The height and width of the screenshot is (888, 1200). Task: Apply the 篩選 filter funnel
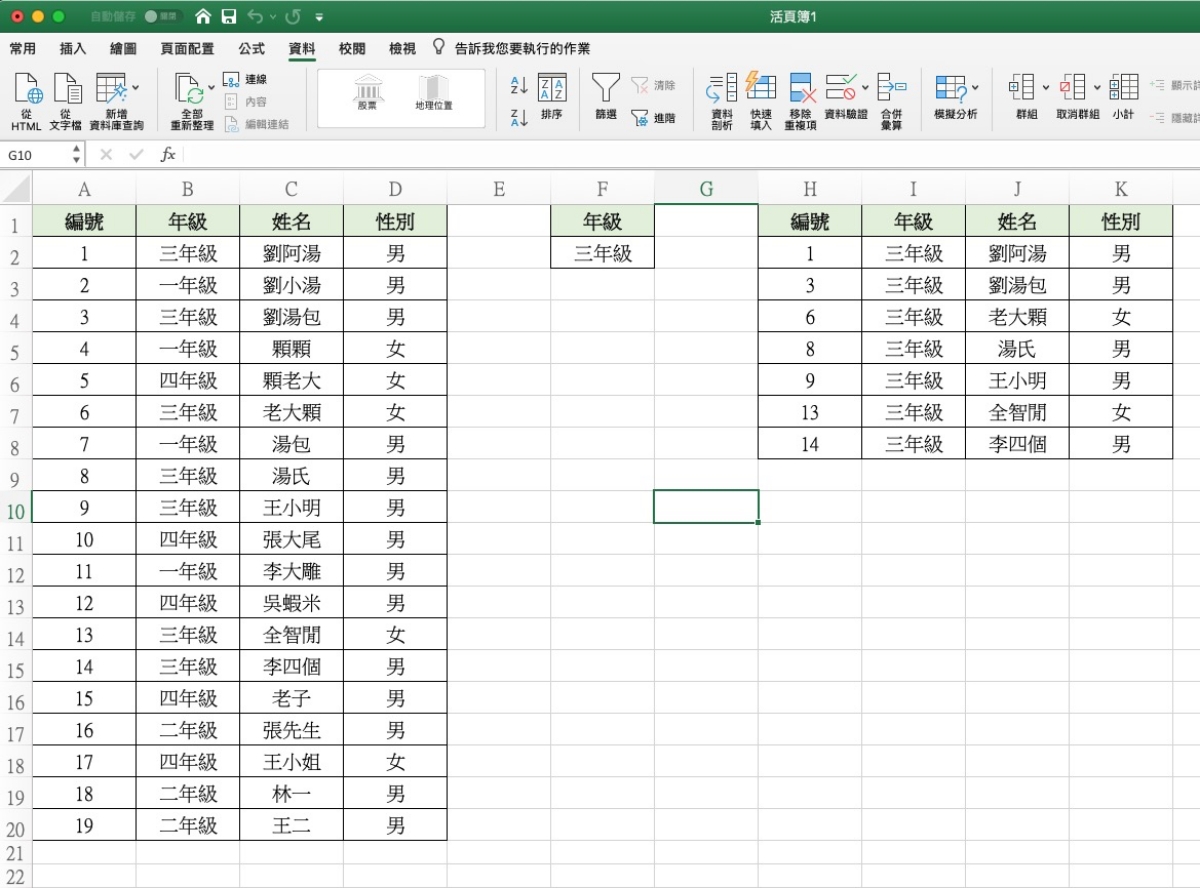click(606, 97)
